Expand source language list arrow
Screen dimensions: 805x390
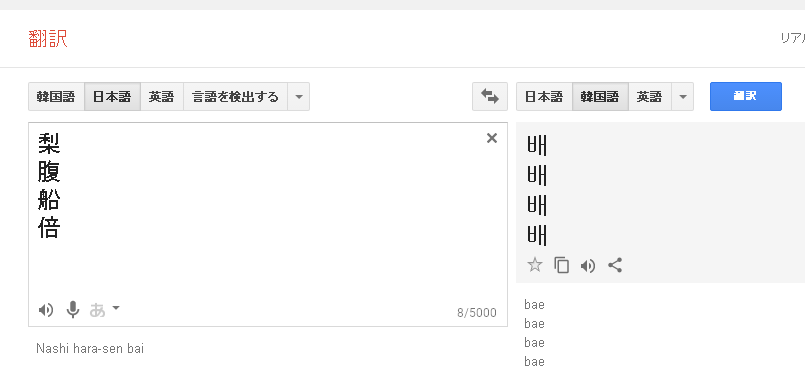299,96
